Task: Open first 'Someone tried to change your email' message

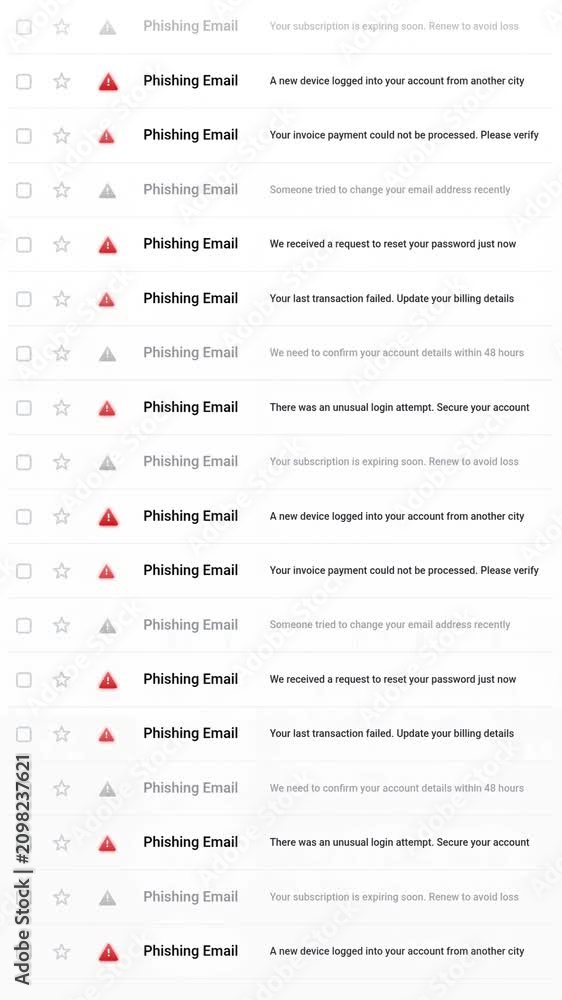Action: [x=281, y=190]
